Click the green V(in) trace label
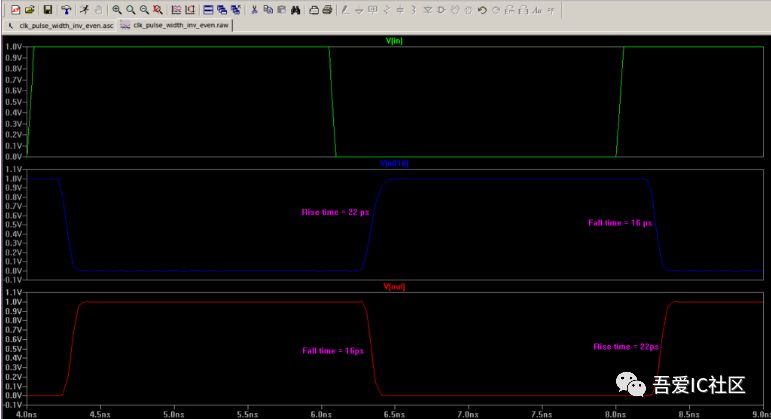This screenshot has width=771, height=419. pyautogui.click(x=394, y=41)
